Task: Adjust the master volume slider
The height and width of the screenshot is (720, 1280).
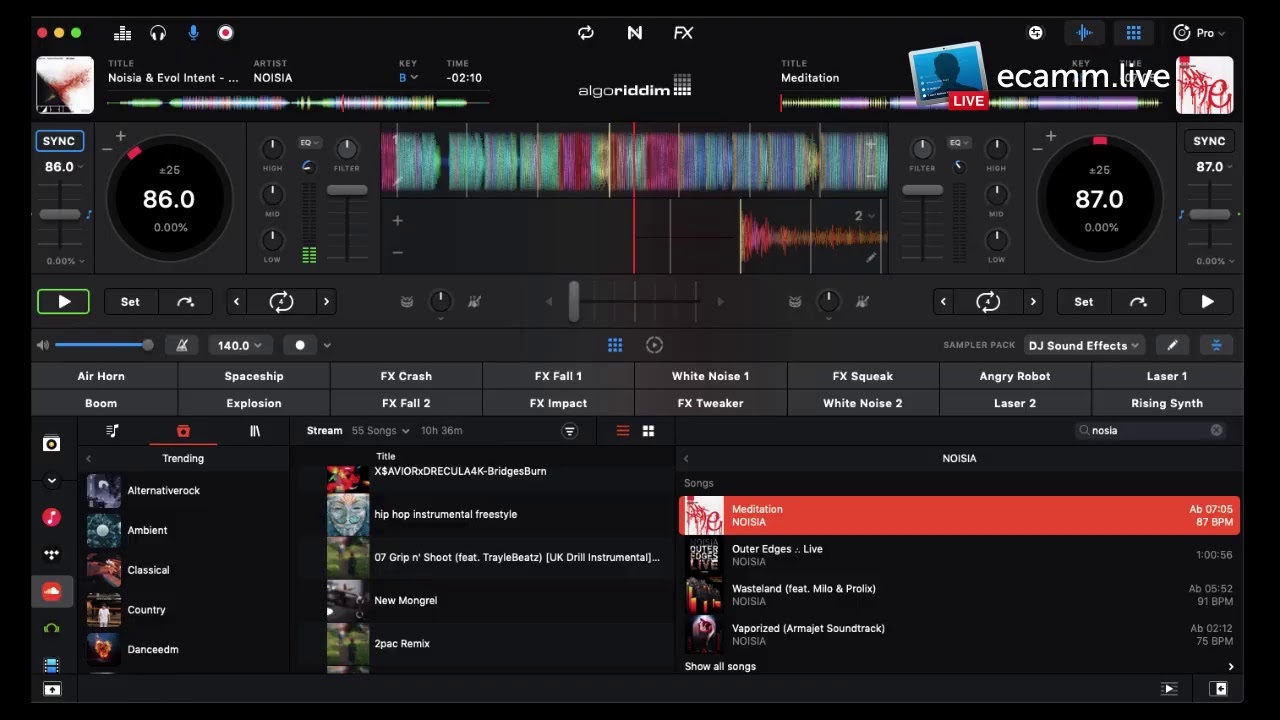Action: click(x=101, y=345)
